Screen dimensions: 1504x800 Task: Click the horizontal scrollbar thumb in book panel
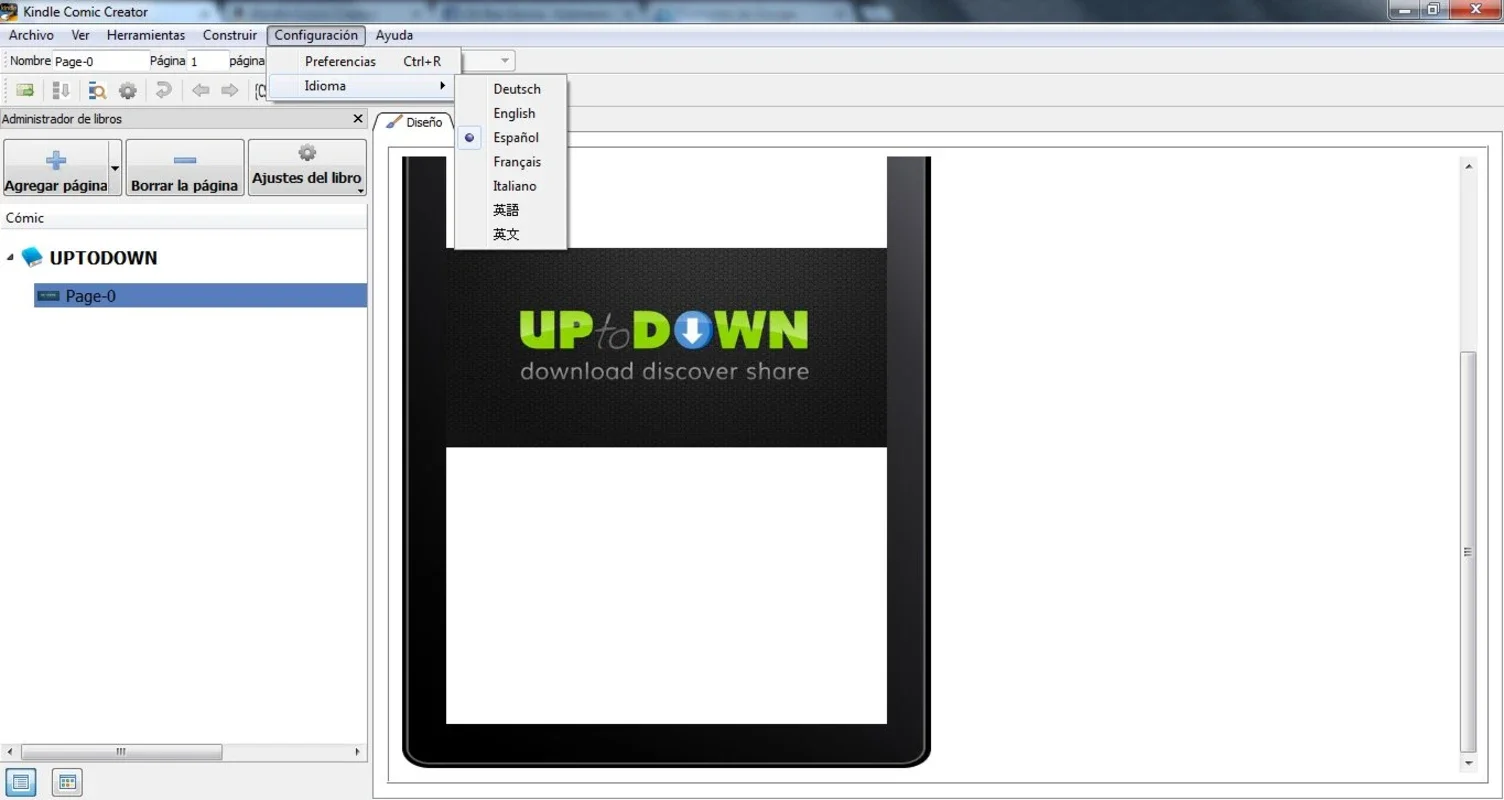point(121,752)
